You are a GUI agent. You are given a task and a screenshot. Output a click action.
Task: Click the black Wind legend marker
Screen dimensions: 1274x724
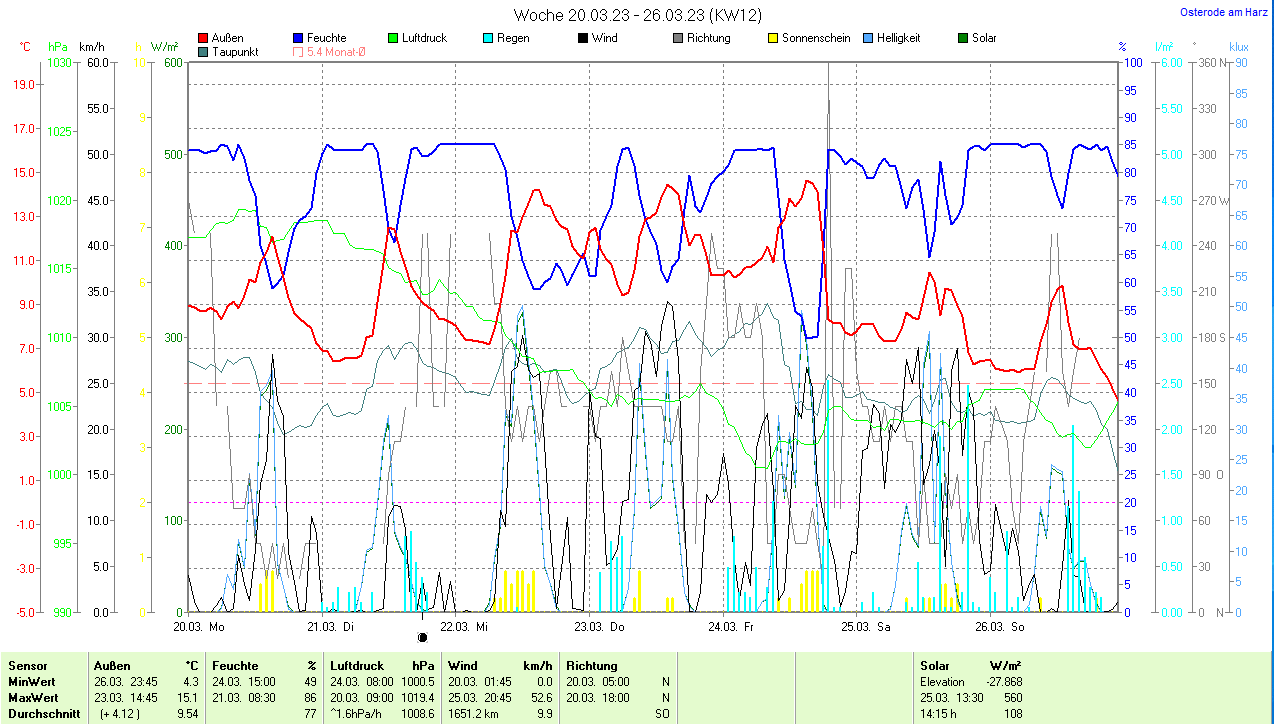(582, 38)
